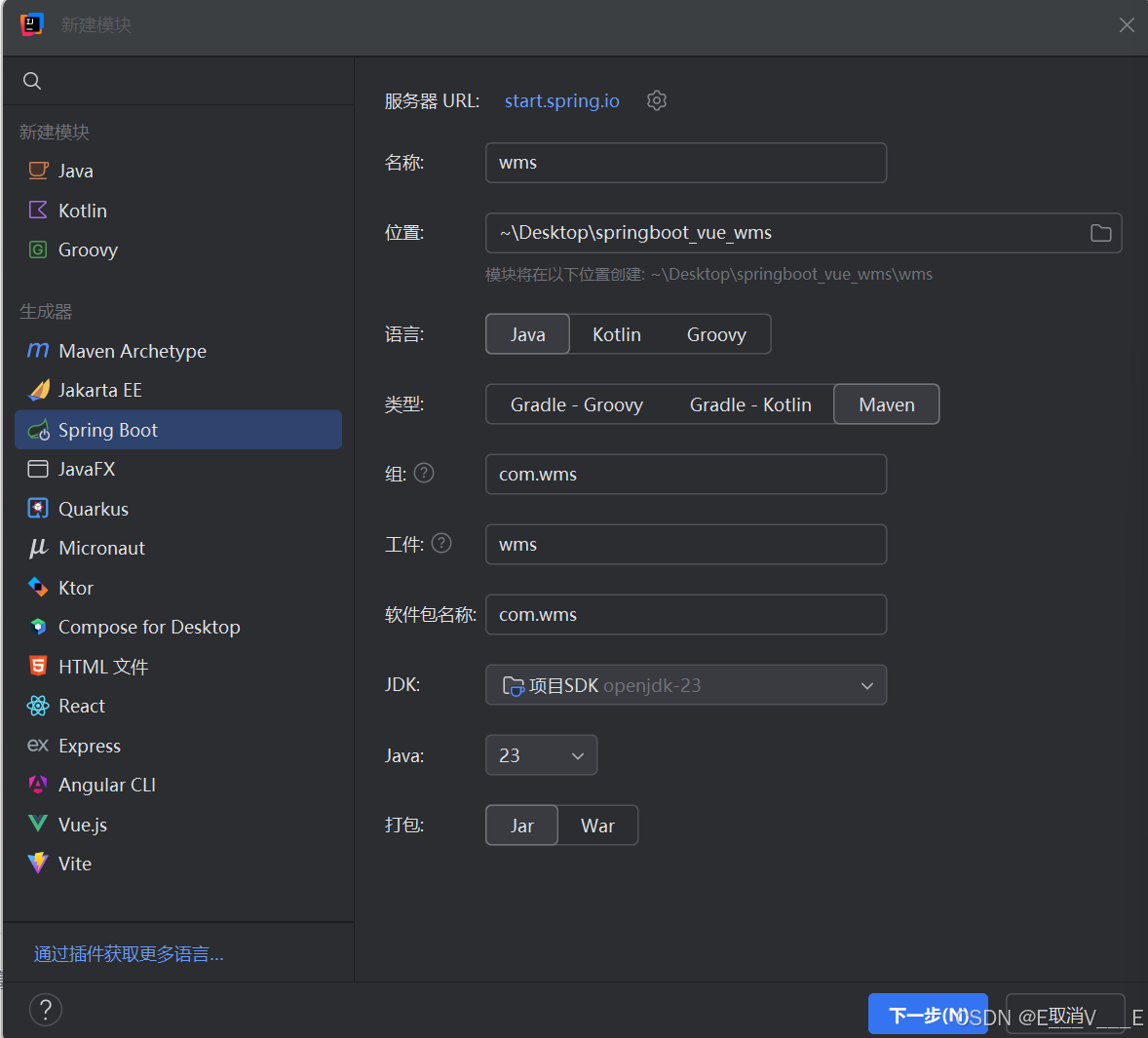Image resolution: width=1148 pixels, height=1038 pixels.
Task: Show help for the Artifact field
Action: tap(441, 543)
